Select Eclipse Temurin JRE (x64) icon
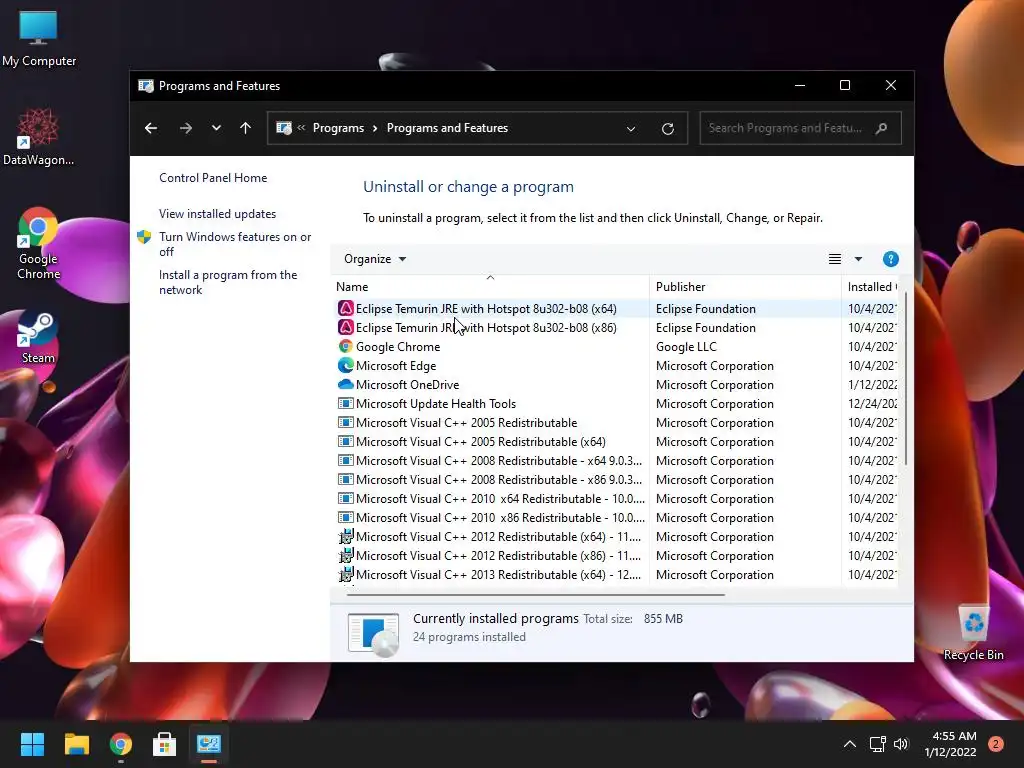Viewport: 1024px width, 768px height. click(345, 308)
